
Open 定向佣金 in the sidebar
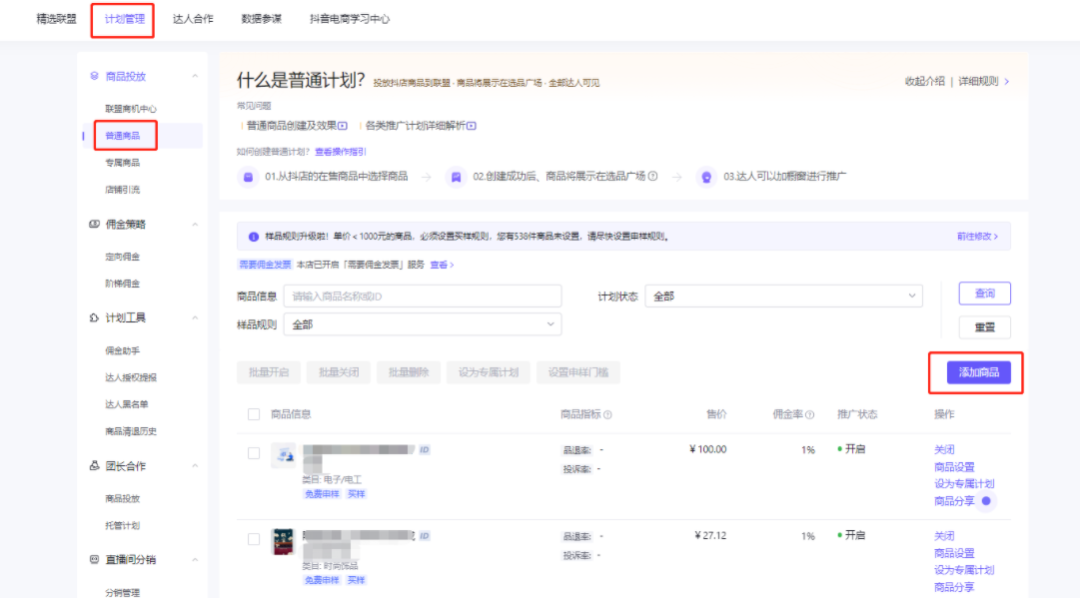123,256
